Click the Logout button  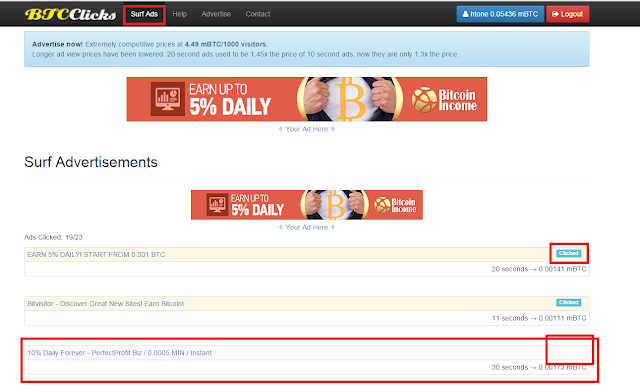pyautogui.click(x=567, y=14)
